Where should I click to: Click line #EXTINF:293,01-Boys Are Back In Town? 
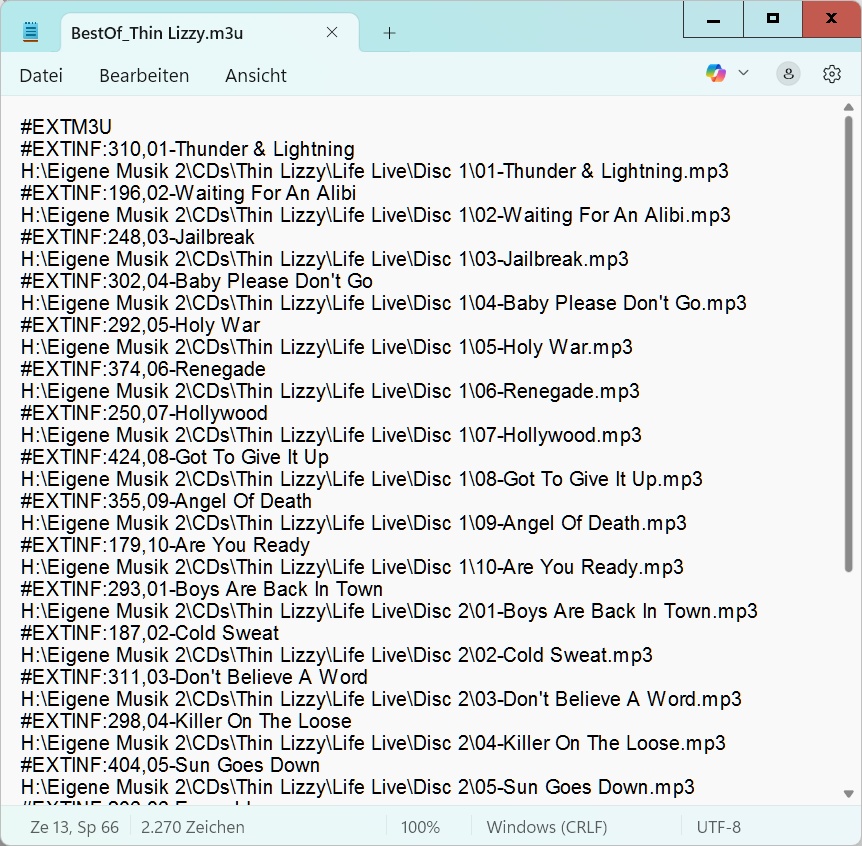[x=201, y=589]
